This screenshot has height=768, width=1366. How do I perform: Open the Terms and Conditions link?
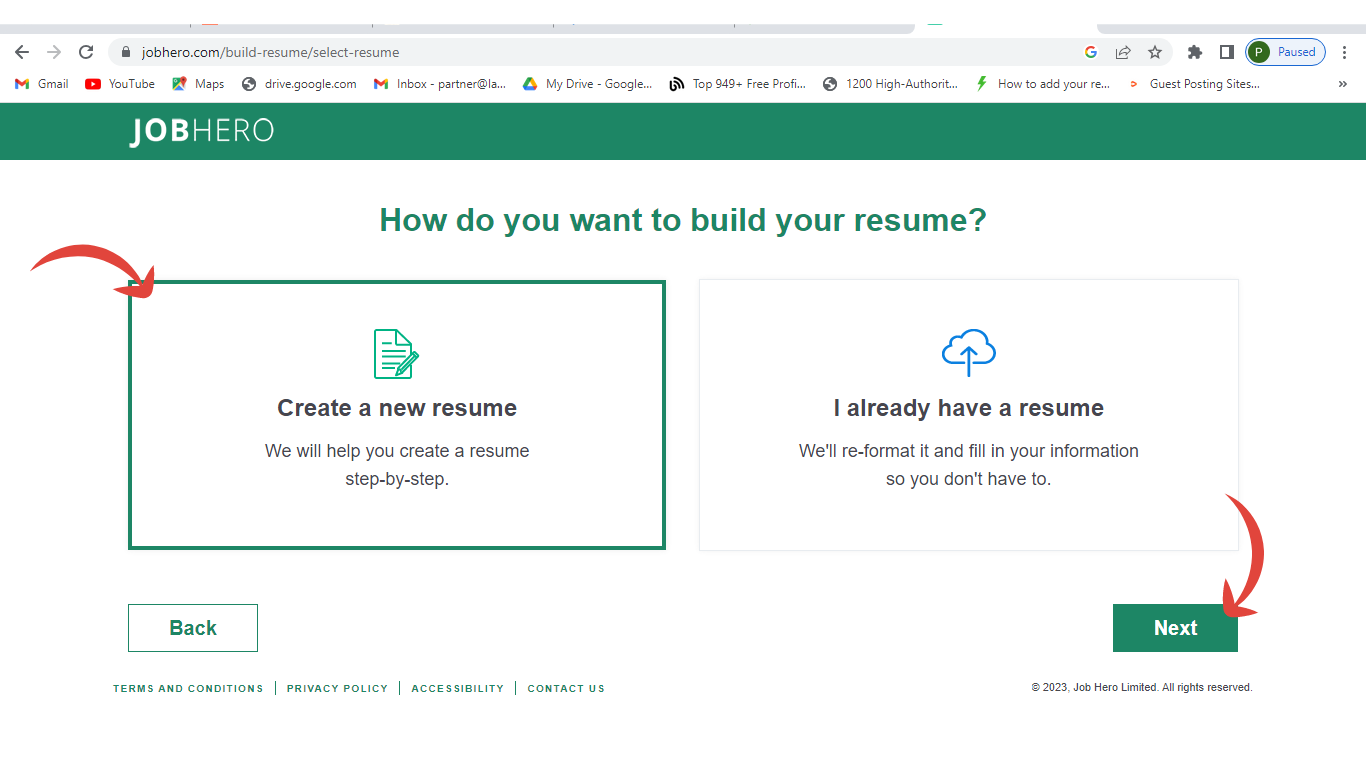(188, 688)
